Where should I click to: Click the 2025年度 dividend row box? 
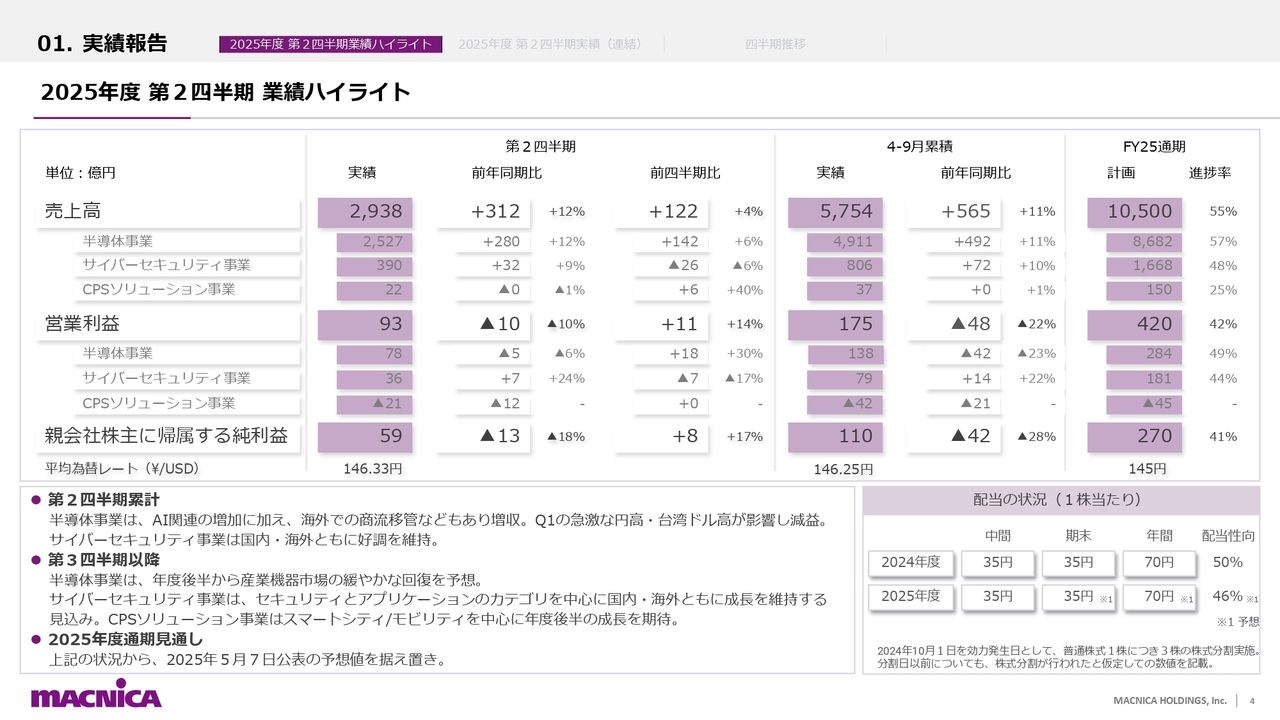911,596
